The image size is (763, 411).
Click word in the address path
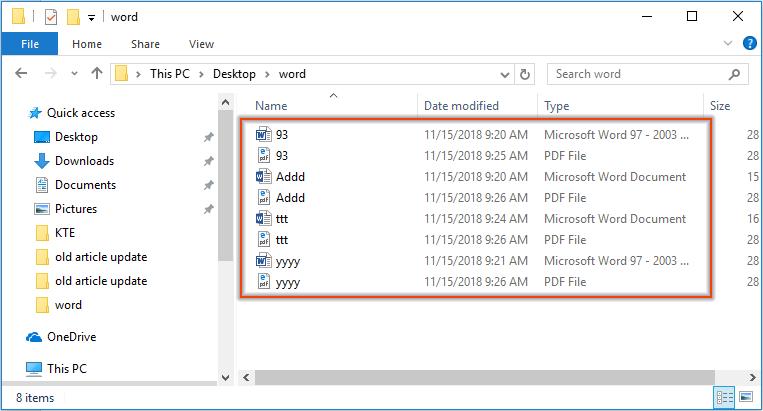[292, 74]
